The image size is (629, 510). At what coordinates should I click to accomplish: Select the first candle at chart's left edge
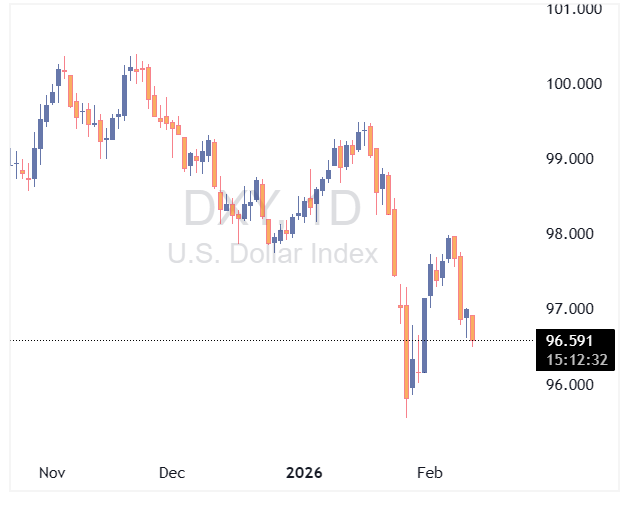click(11, 157)
